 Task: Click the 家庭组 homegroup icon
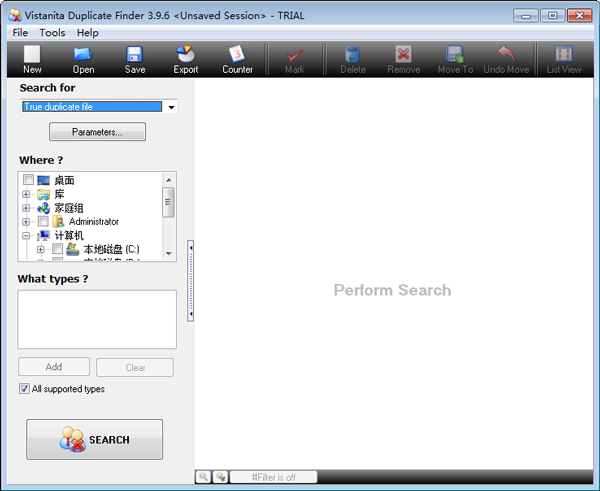(43, 208)
